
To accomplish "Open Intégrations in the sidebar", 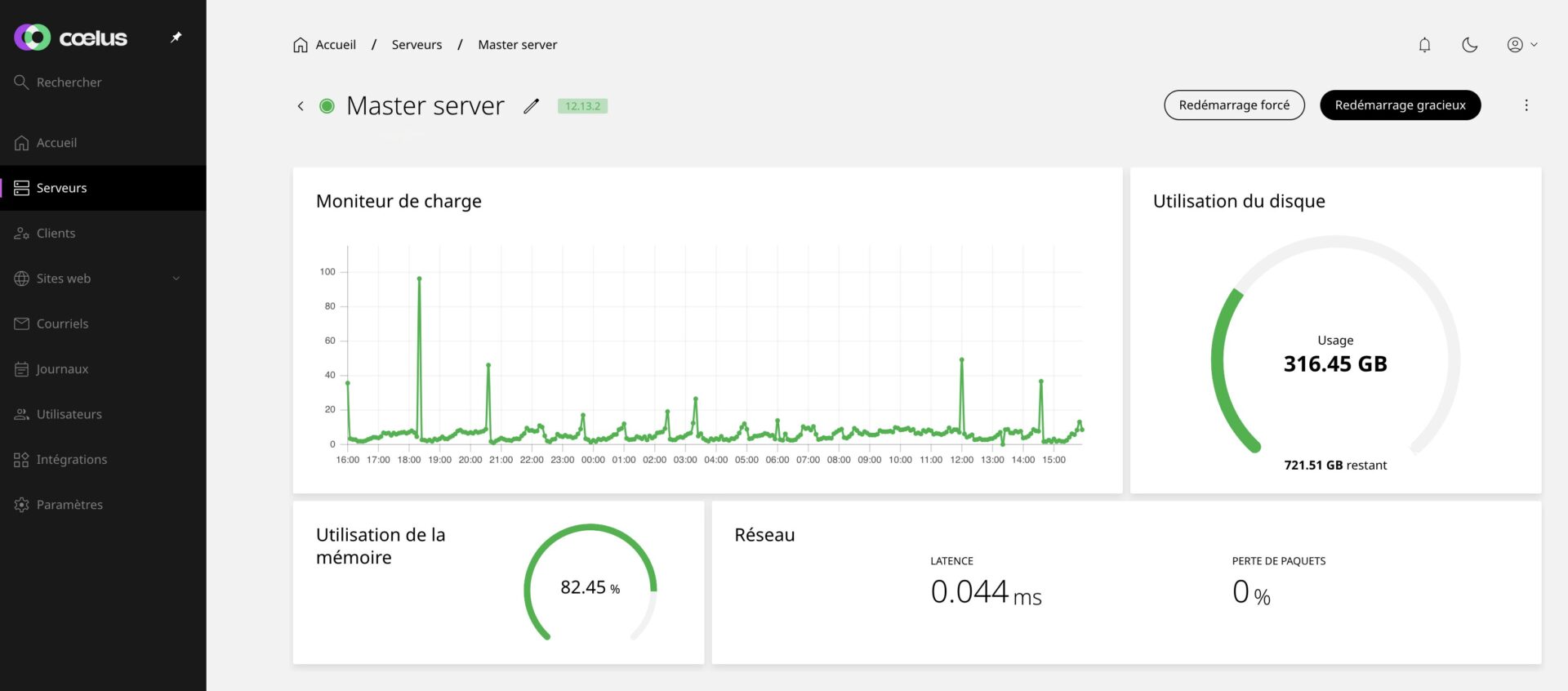I will 103,460.
